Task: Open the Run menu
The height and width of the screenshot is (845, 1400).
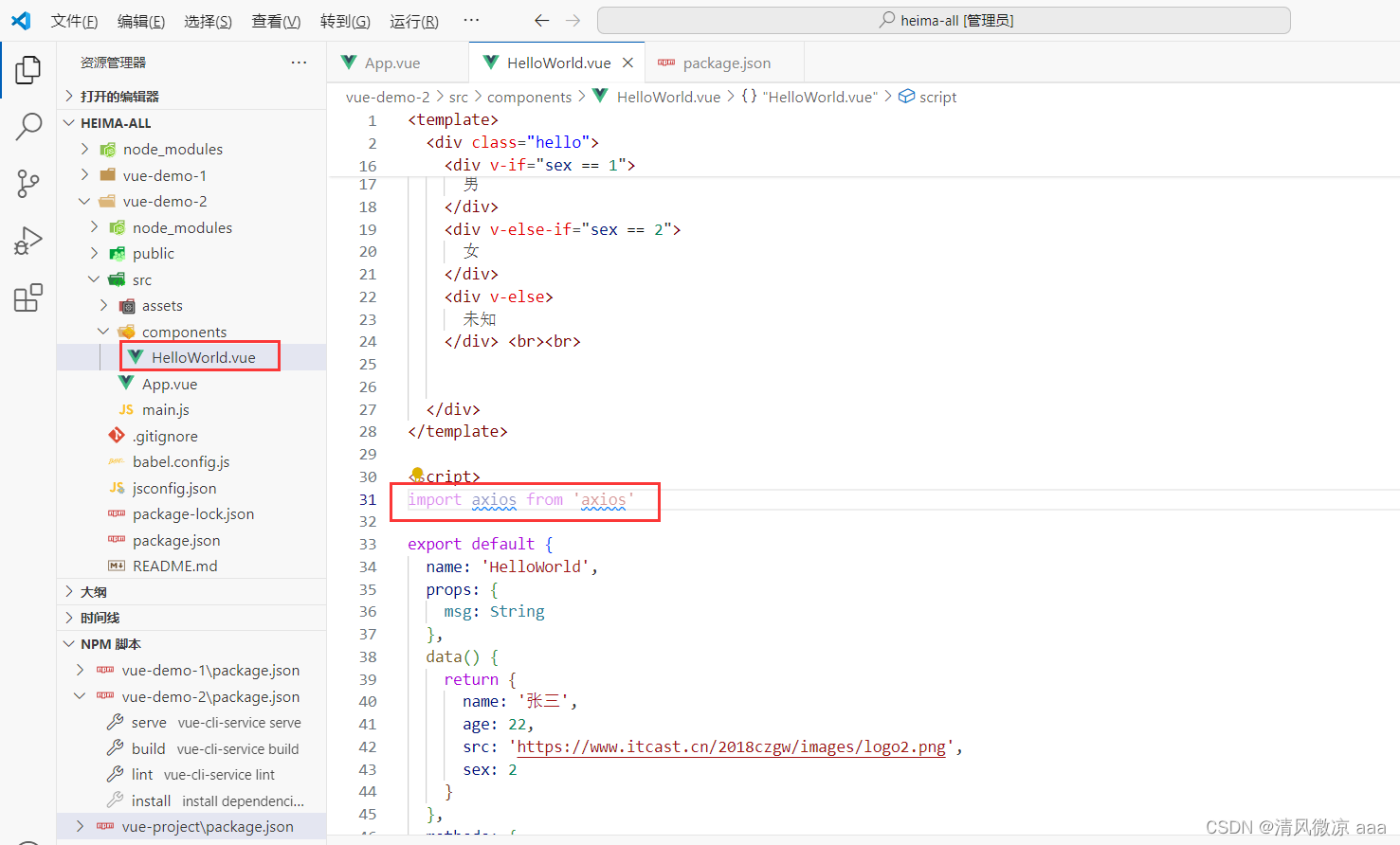Action: coord(414,21)
